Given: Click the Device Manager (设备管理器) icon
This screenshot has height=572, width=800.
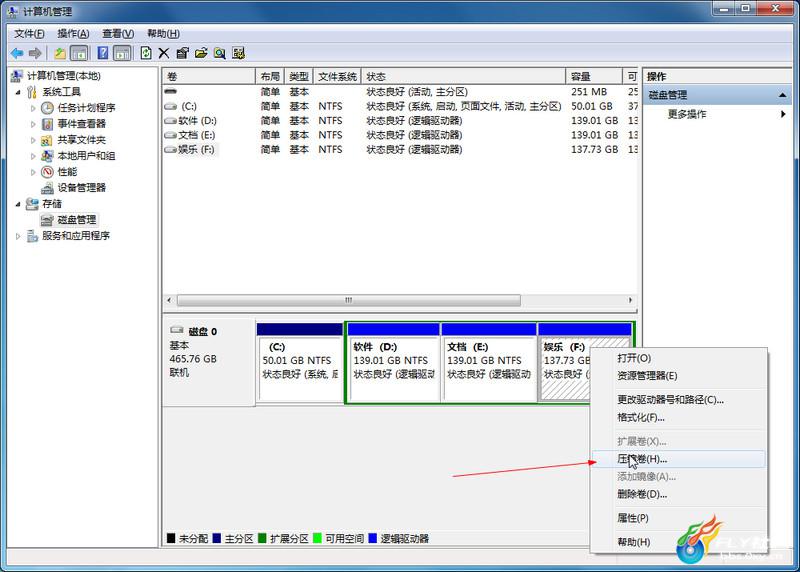Looking at the screenshot, I should tap(47, 188).
